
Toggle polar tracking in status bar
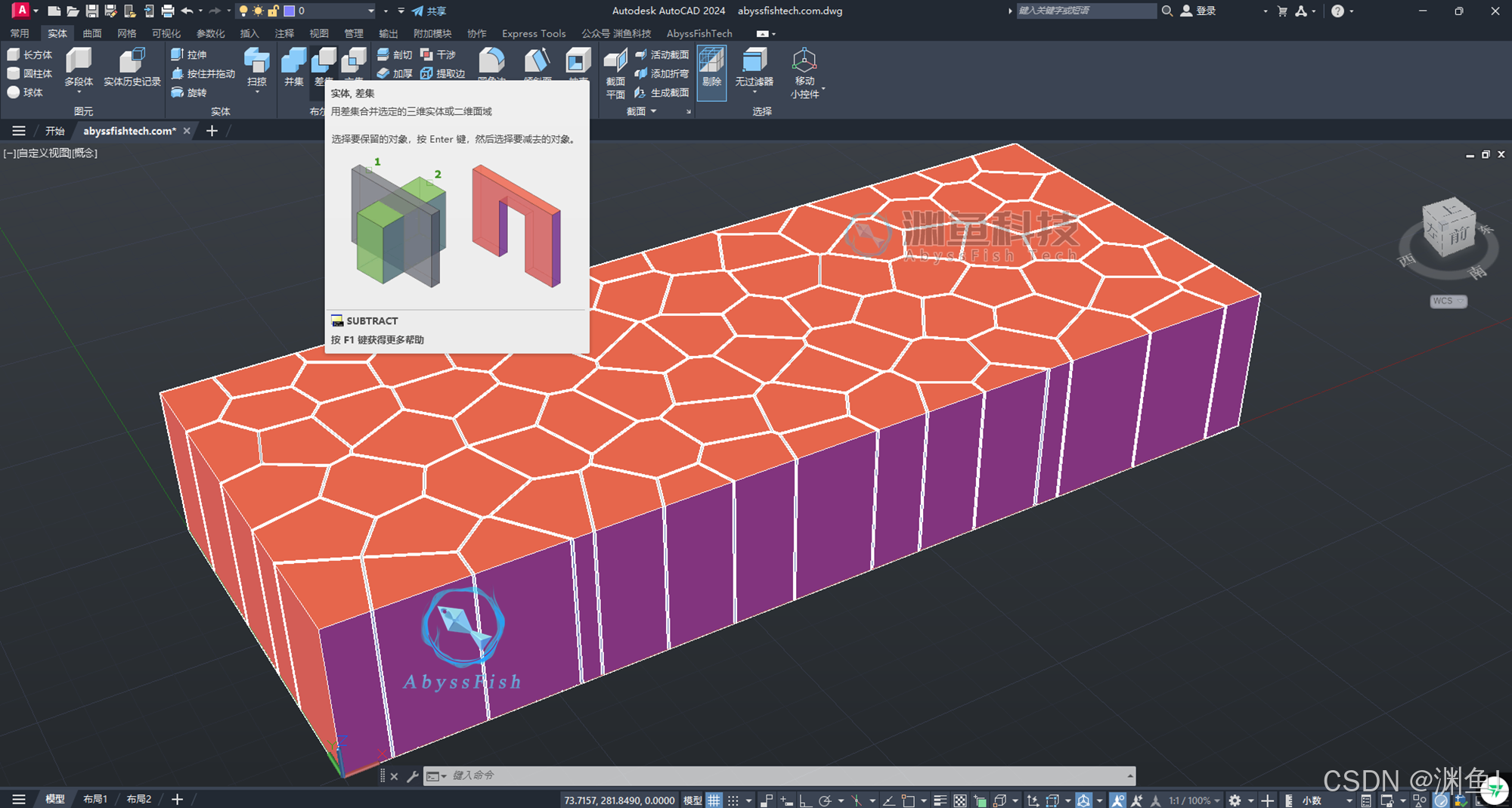pyautogui.click(x=826, y=800)
